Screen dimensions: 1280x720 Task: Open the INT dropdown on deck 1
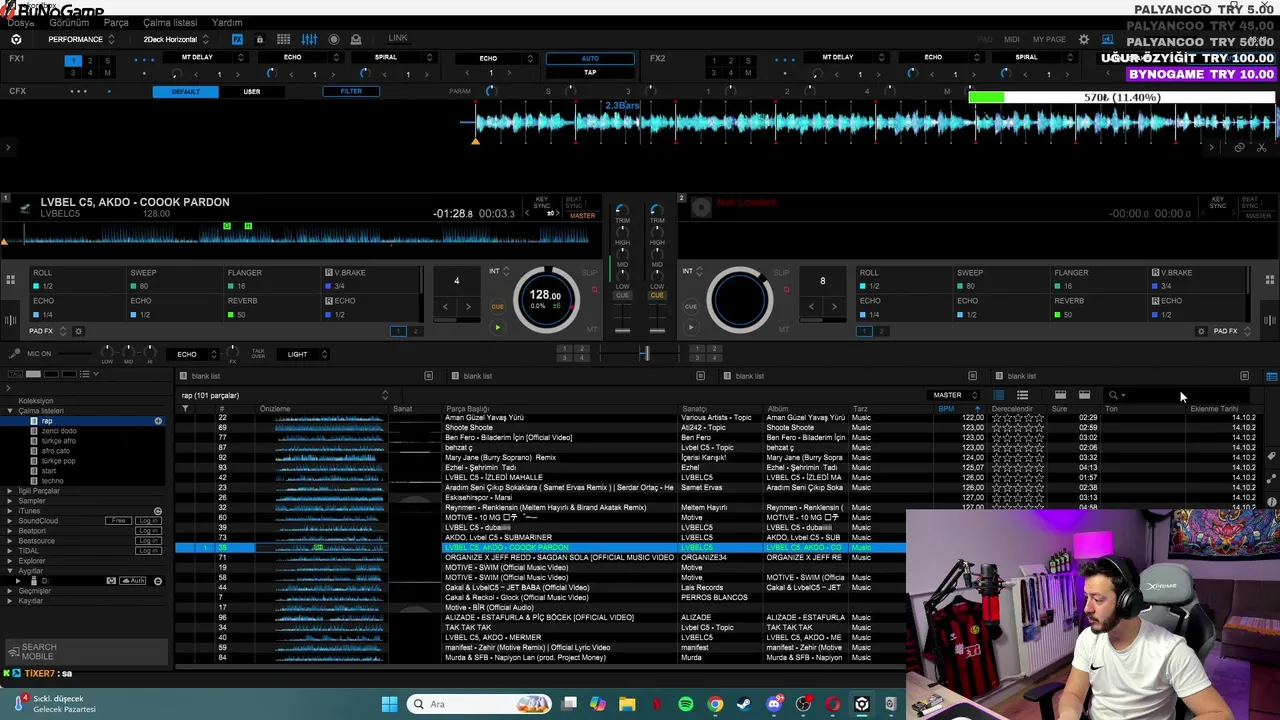pos(498,271)
